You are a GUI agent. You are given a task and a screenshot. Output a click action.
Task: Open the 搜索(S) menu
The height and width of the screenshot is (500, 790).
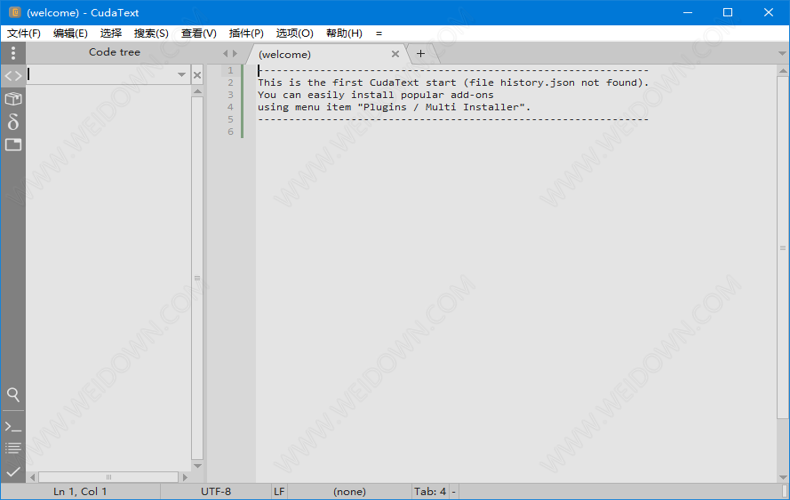click(x=151, y=33)
